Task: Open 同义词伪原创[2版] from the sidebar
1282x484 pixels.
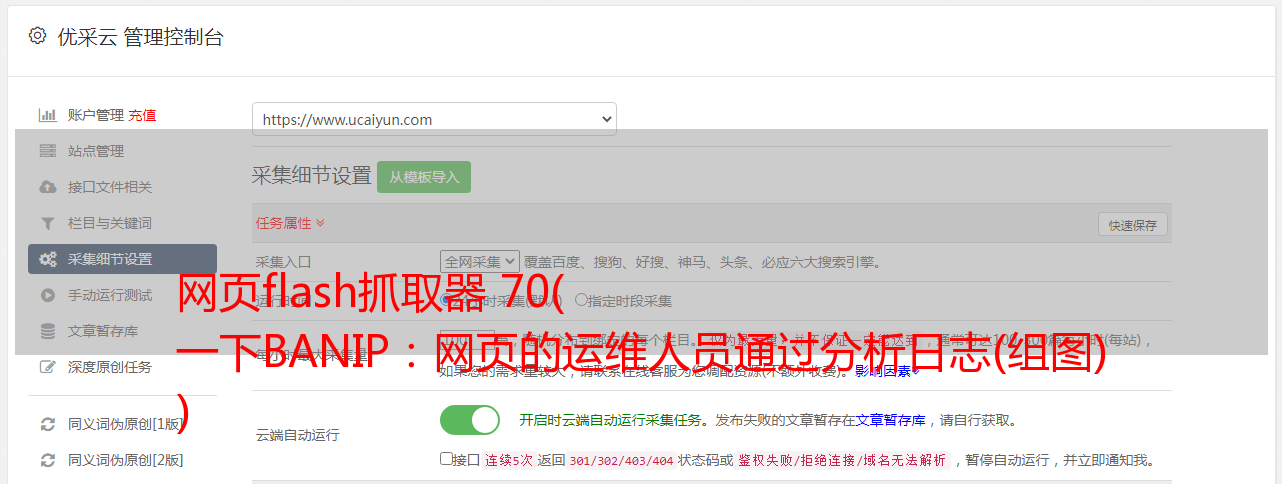Action: click(x=125, y=460)
